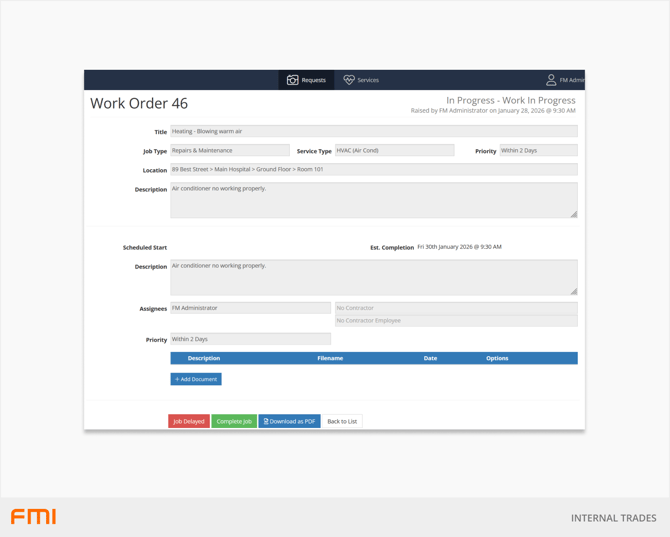Open top Priority Within 2 Days field
The height and width of the screenshot is (537, 670).
(538, 150)
